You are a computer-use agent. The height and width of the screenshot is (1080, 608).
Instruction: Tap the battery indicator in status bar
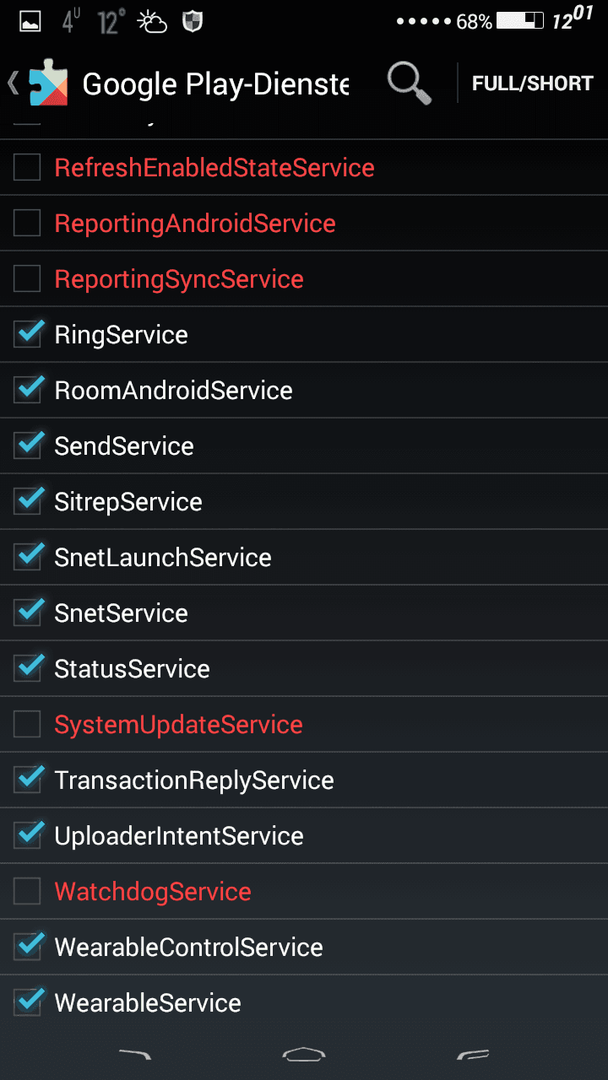(520, 21)
